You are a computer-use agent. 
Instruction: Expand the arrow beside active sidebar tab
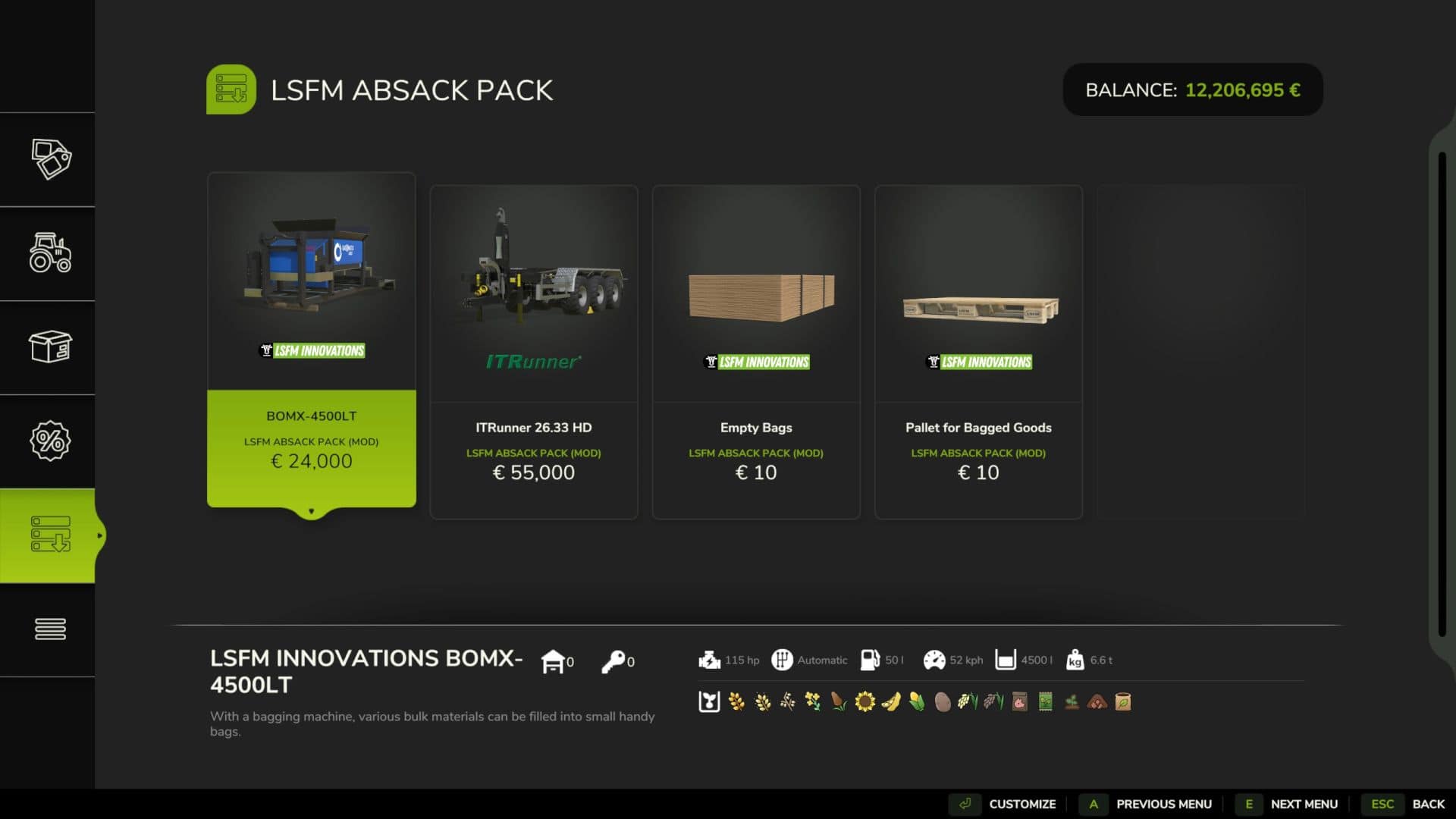(99, 535)
